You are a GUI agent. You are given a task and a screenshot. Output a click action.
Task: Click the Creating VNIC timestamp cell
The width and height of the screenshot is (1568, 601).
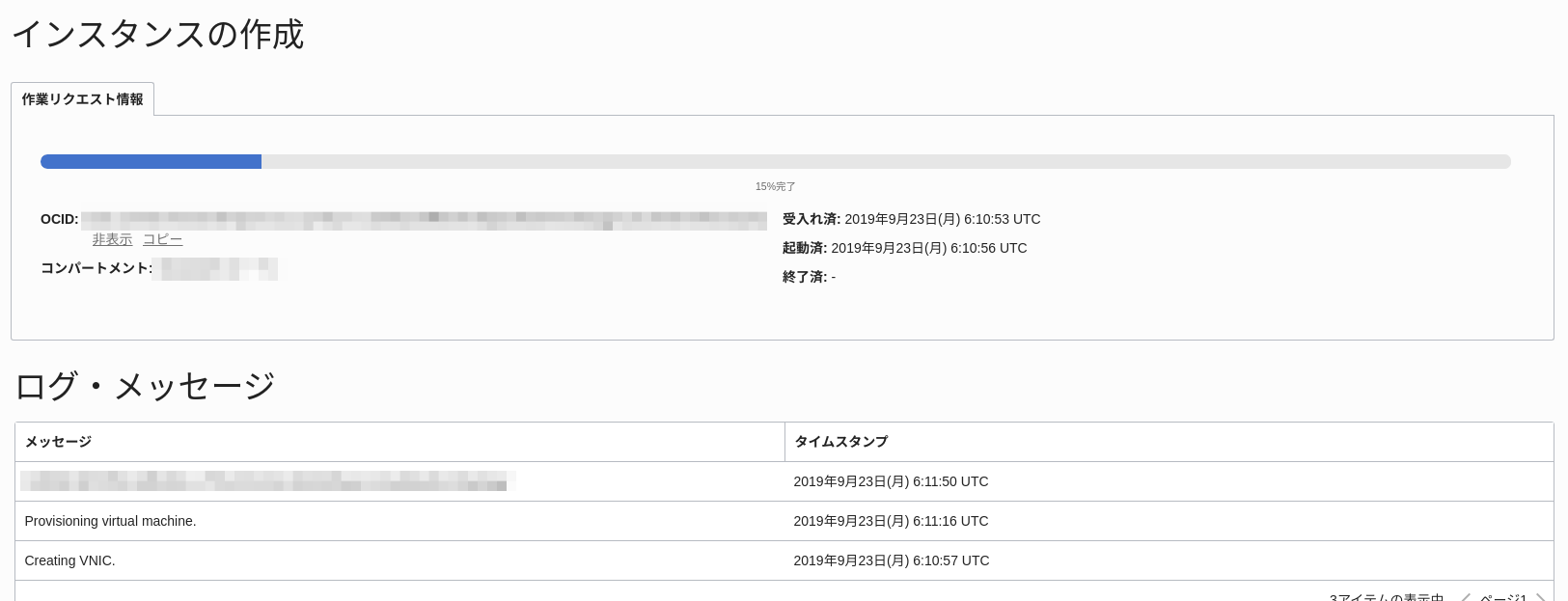point(891,560)
